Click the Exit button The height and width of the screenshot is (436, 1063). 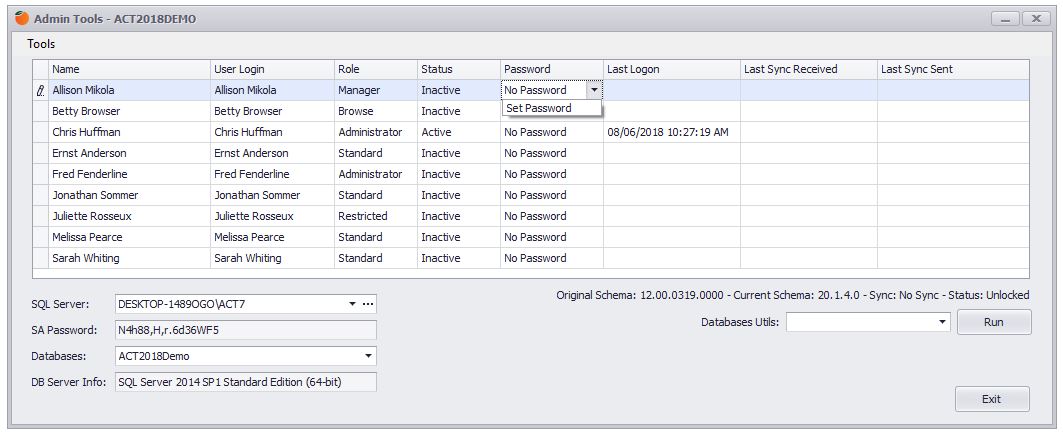[992, 399]
